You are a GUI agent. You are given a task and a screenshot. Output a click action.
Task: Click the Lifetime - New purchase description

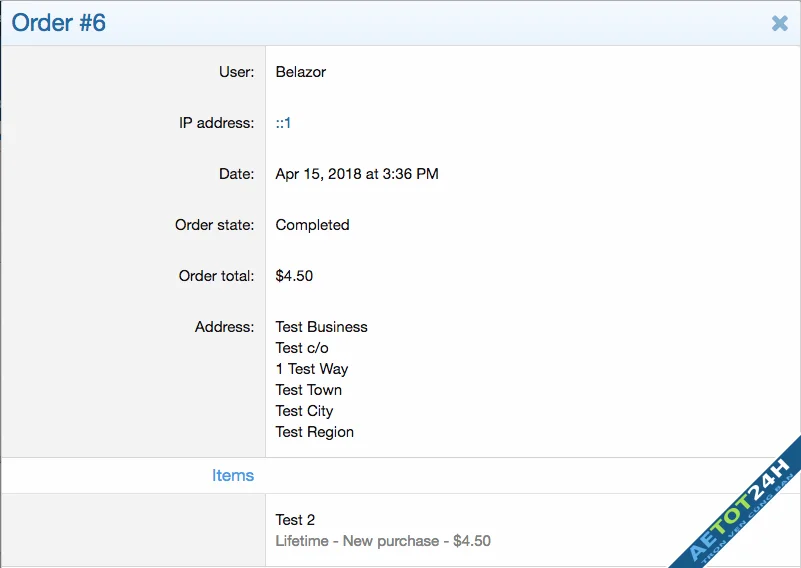[382, 541]
